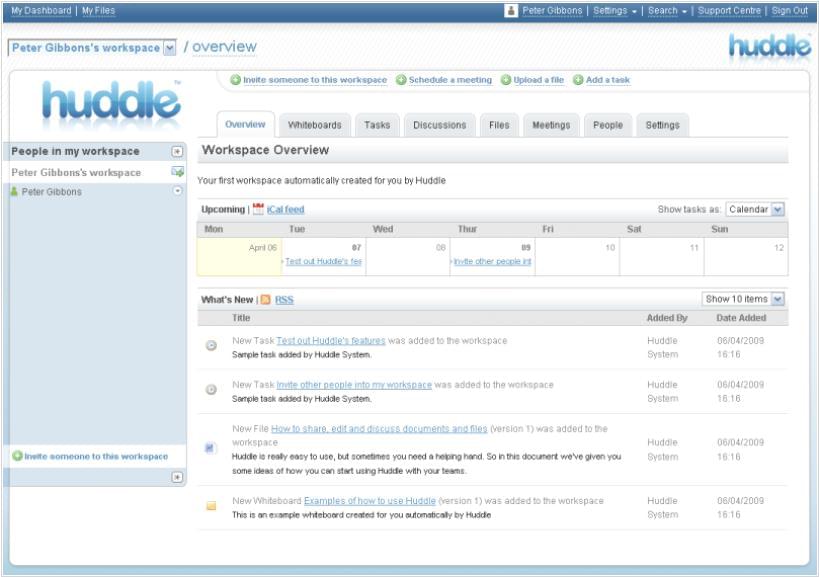Switch to the workspace Settings tab
The width and height of the screenshot is (819, 577).
pos(662,125)
